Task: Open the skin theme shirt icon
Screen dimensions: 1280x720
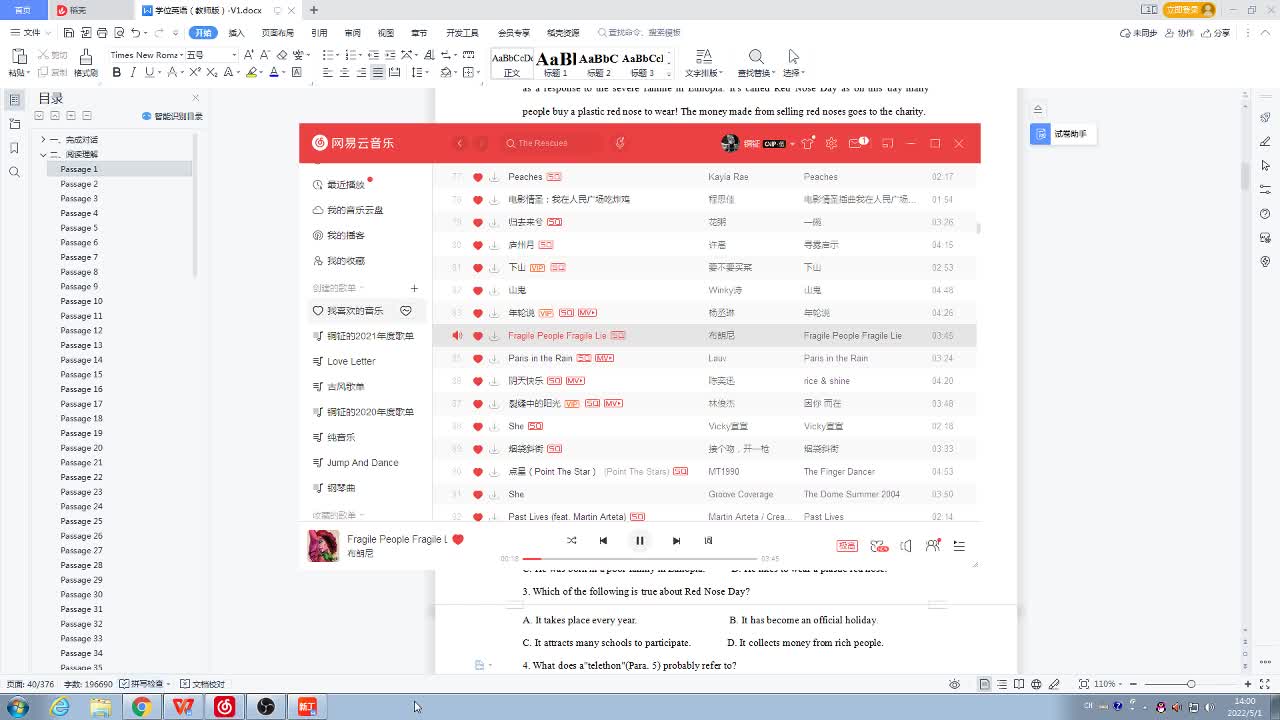Action: (x=808, y=143)
